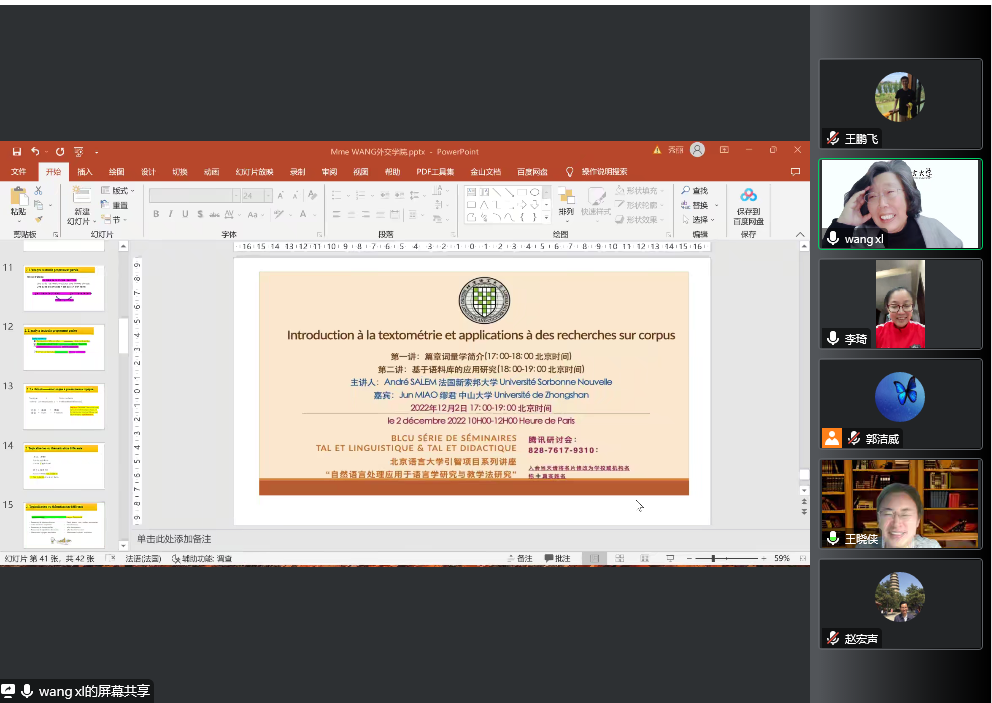Image resolution: width=992 pixels, height=703 pixels.
Task: Select the Format Painter brush icon
Action: 38,220
